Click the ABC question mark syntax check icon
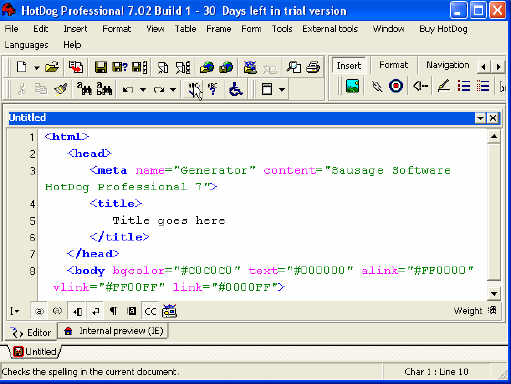This screenshot has width=511, height=384. tap(213, 89)
